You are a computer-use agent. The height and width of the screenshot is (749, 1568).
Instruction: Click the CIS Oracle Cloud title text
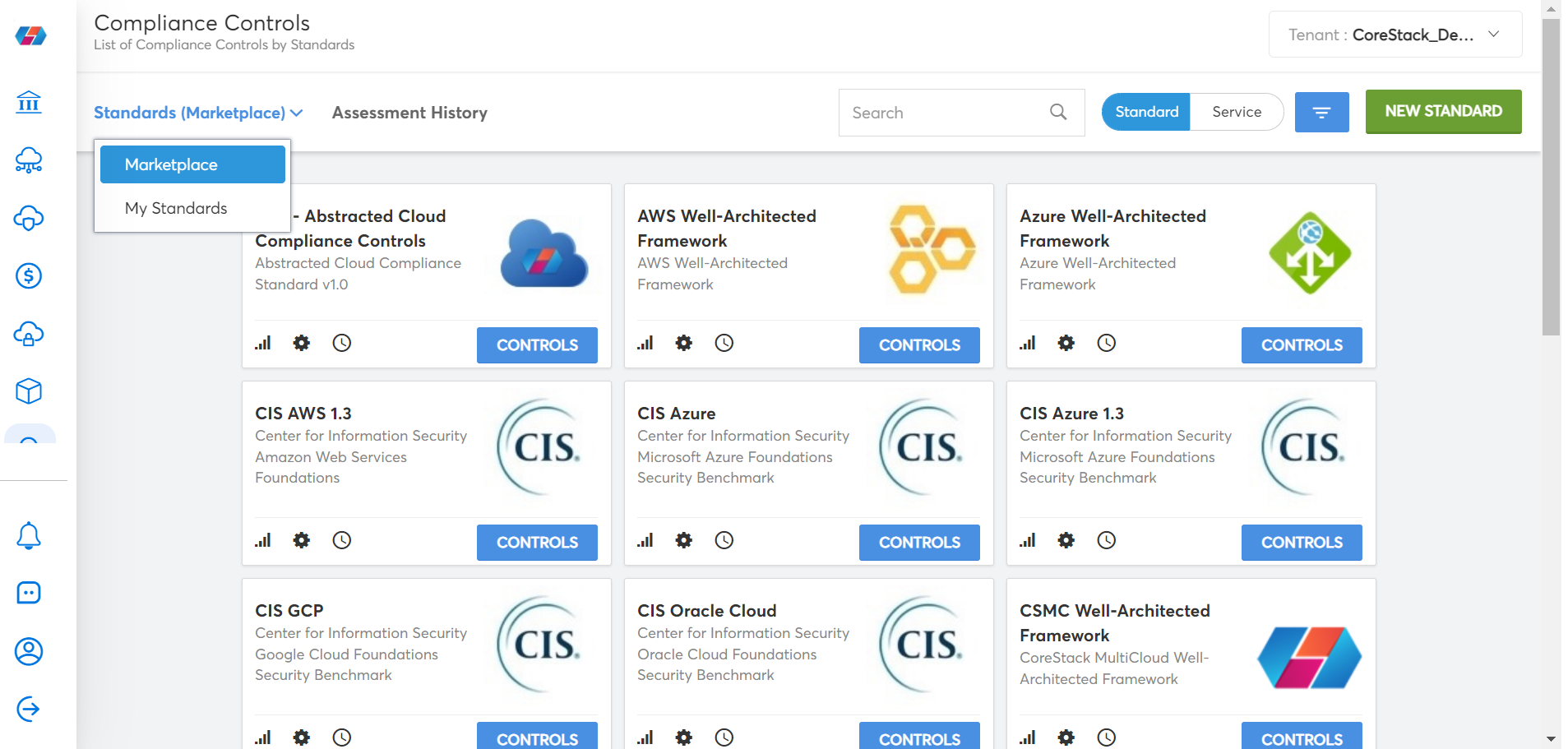pos(706,611)
